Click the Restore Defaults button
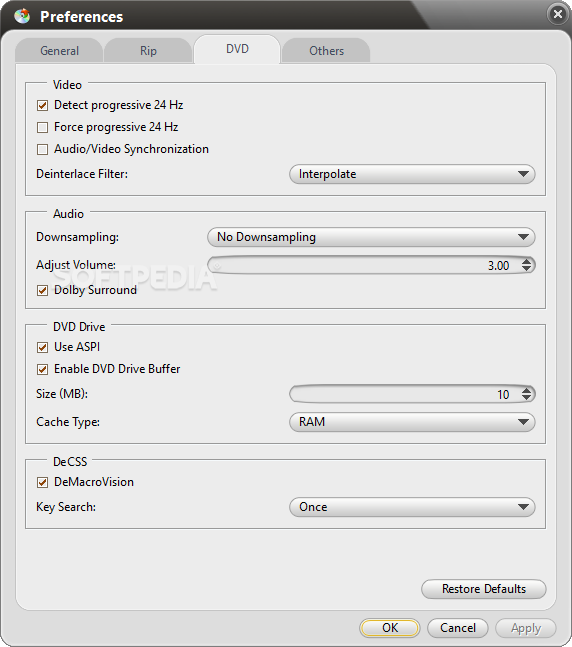The height and width of the screenshot is (647, 572). pyautogui.click(x=484, y=589)
